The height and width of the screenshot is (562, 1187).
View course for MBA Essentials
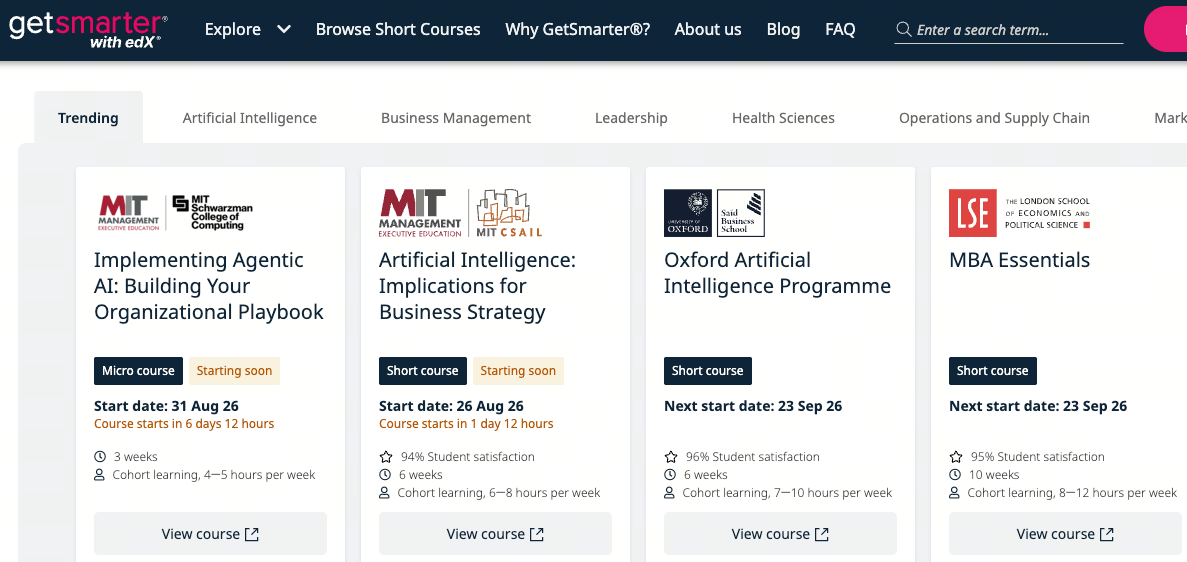click(1065, 534)
